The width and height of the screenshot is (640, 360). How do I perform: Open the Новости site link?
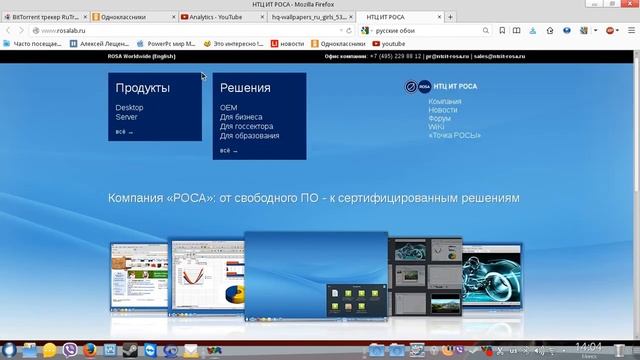click(x=443, y=110)
